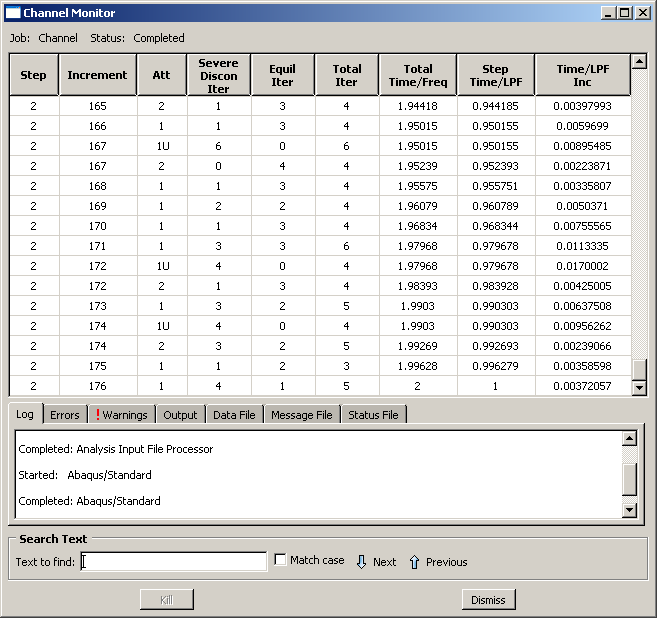The image size is (657, 618).
Task: Click the Severe Discon Iter column header
Action: pyautogui.click(x=218, y=75)
